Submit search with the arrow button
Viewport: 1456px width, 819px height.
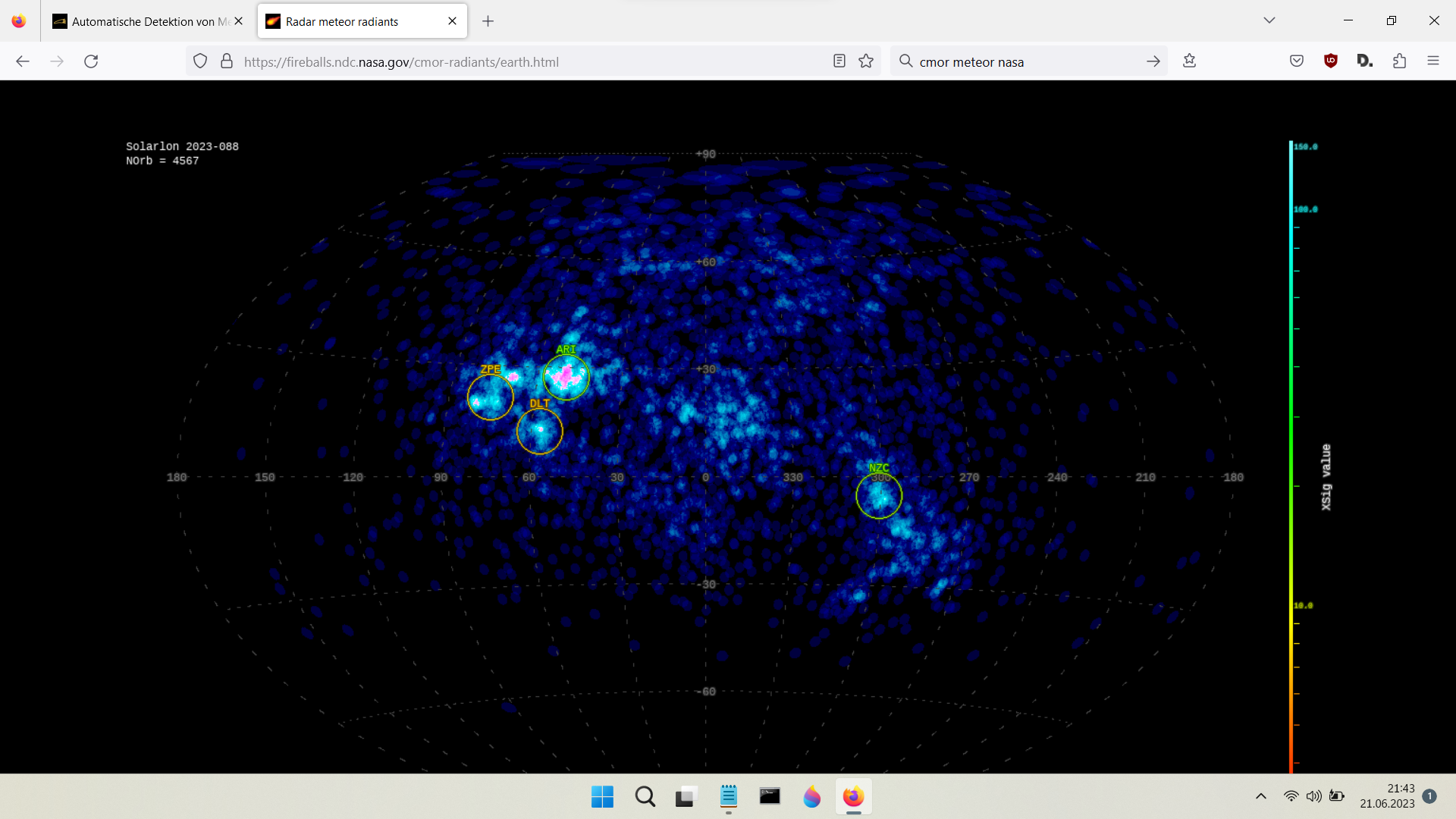pyautogui.click(x=1153, y=61)
